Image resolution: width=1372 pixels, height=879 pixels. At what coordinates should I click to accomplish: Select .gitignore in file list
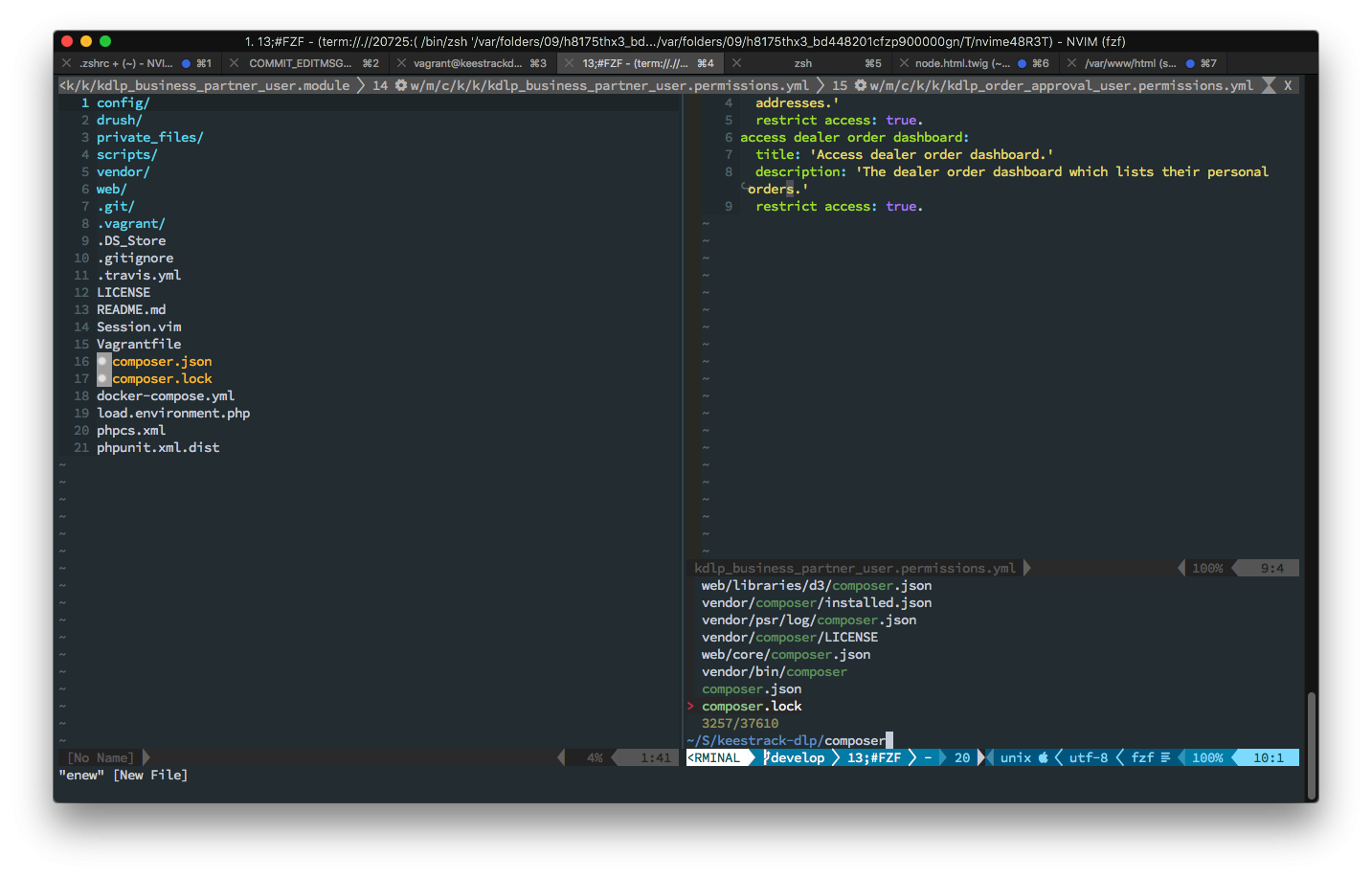[x=135, y=258]
